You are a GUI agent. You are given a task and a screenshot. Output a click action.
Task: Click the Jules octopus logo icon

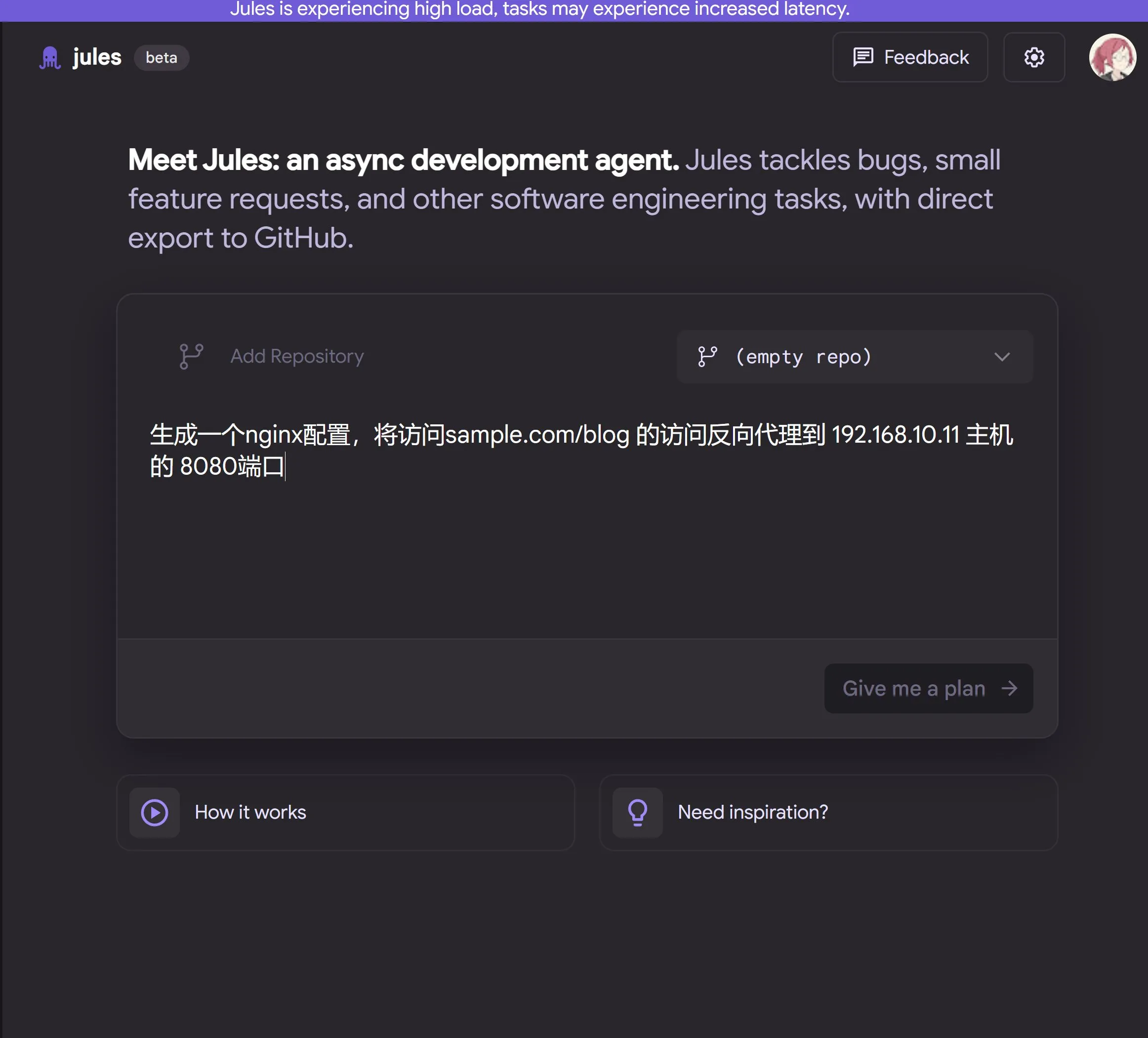50,58
